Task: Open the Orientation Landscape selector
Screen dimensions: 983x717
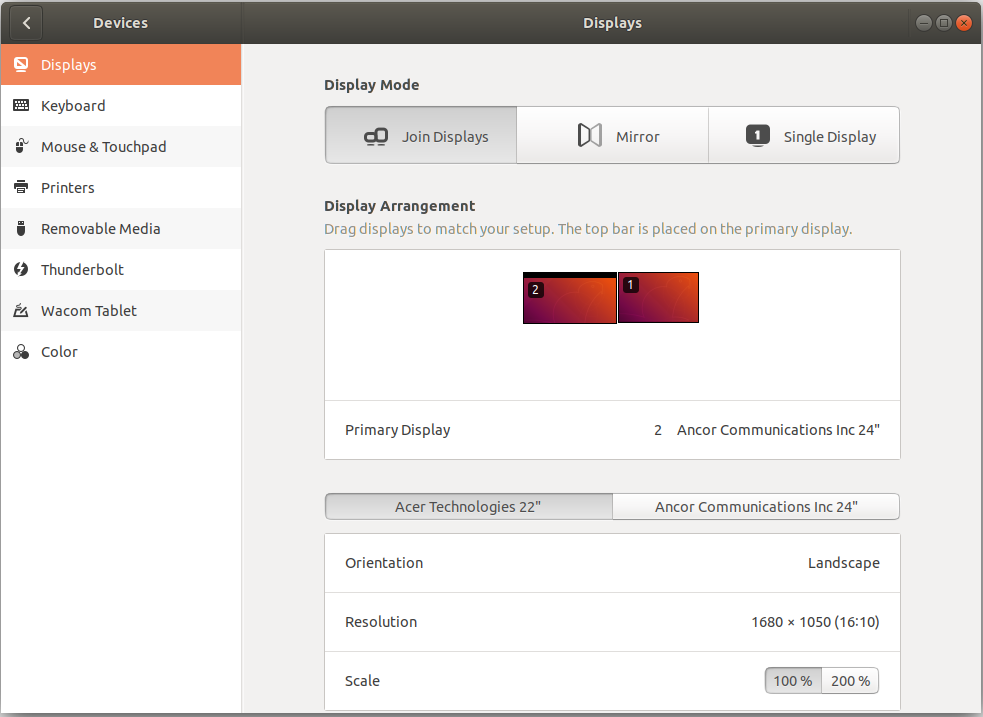Action: click(x=612, y=563)
